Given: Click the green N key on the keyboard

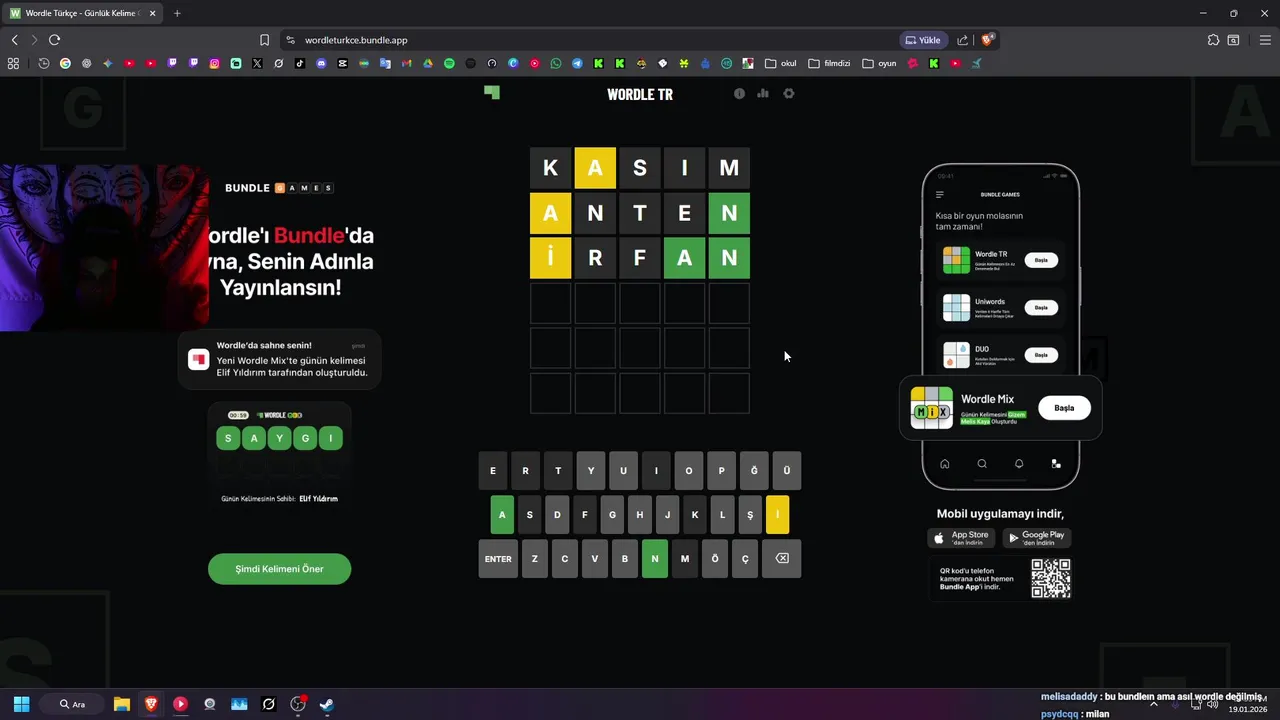Looking at the screenshot, I should click(655, 559).
